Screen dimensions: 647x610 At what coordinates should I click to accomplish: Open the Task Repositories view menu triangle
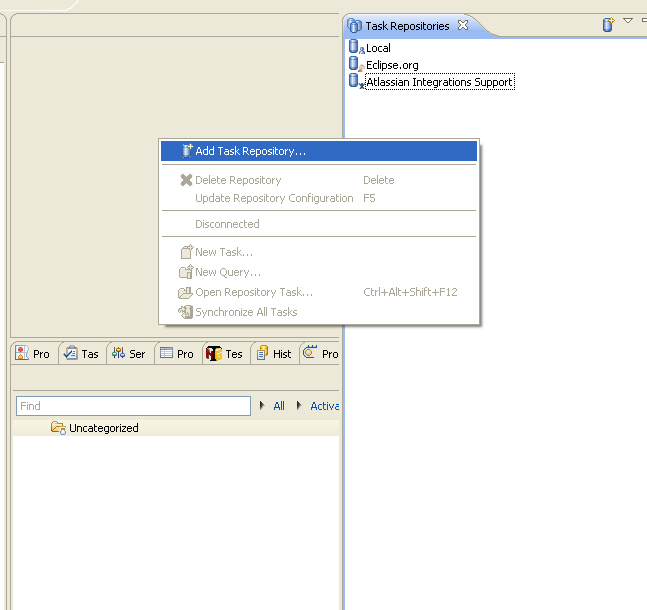point(628,20)
